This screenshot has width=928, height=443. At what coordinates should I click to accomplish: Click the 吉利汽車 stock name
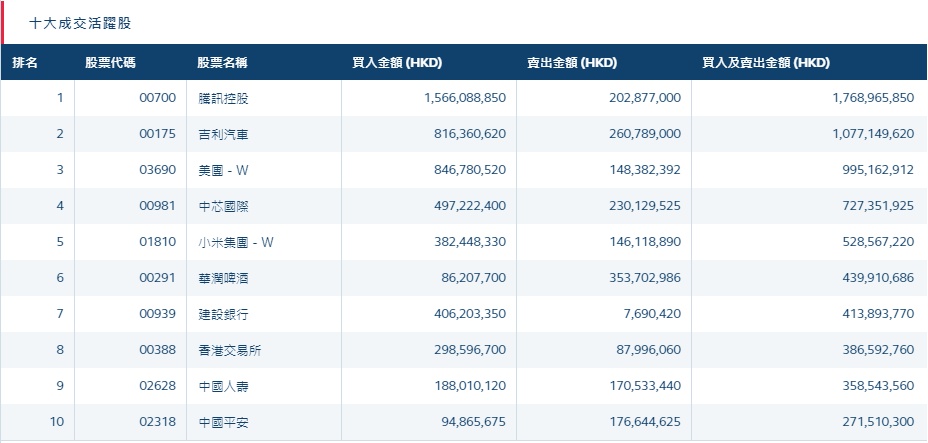point(223,134)
